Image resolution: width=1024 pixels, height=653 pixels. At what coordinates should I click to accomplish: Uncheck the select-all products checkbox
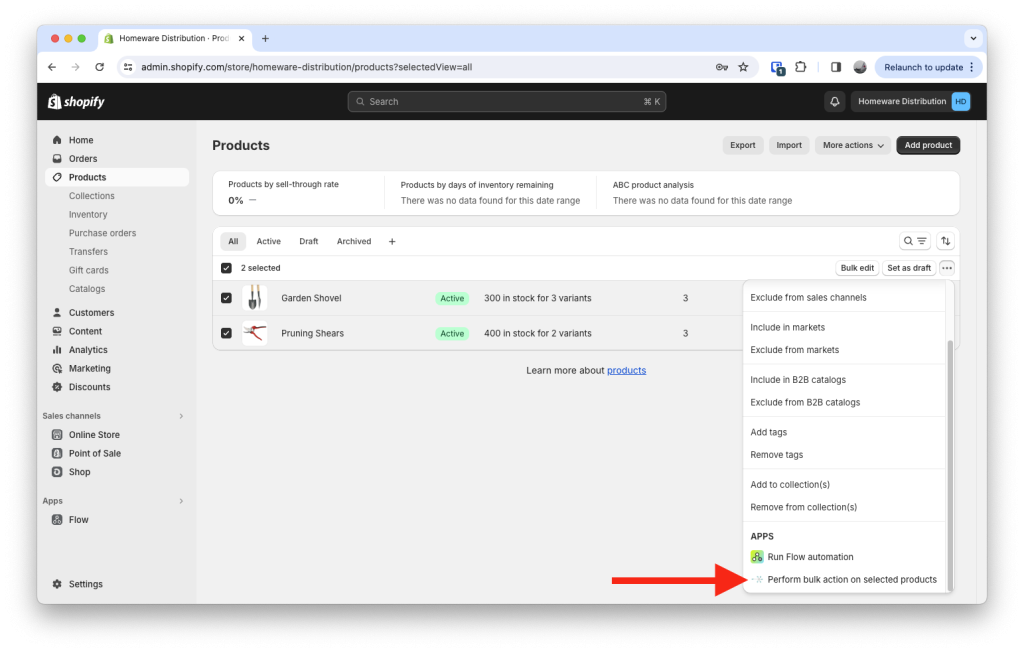tap(226, 268)
